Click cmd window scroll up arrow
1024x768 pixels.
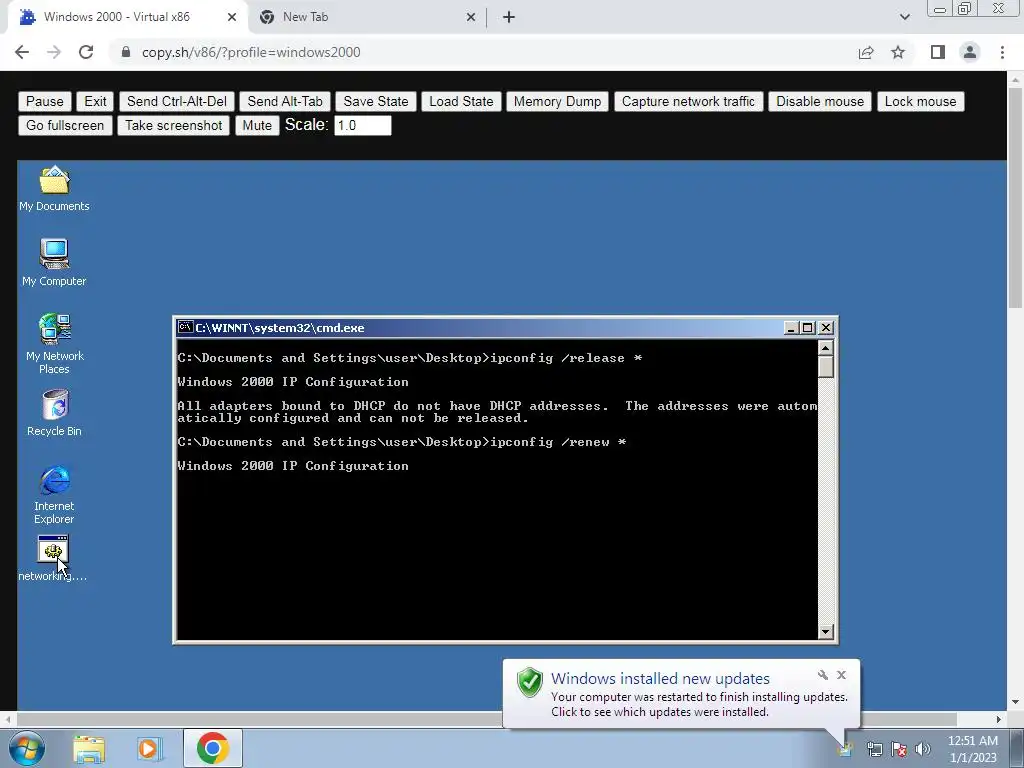coord(825,348)
